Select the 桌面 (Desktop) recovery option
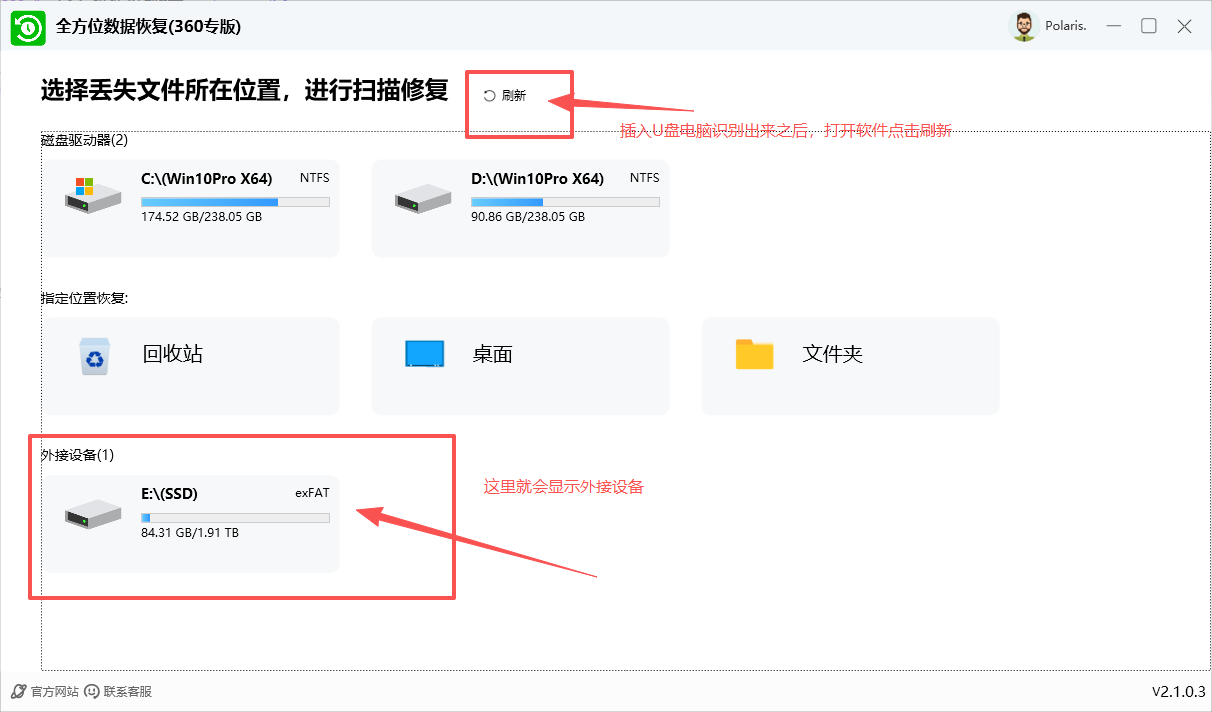The image size is (1212, 712). [520, 365]
